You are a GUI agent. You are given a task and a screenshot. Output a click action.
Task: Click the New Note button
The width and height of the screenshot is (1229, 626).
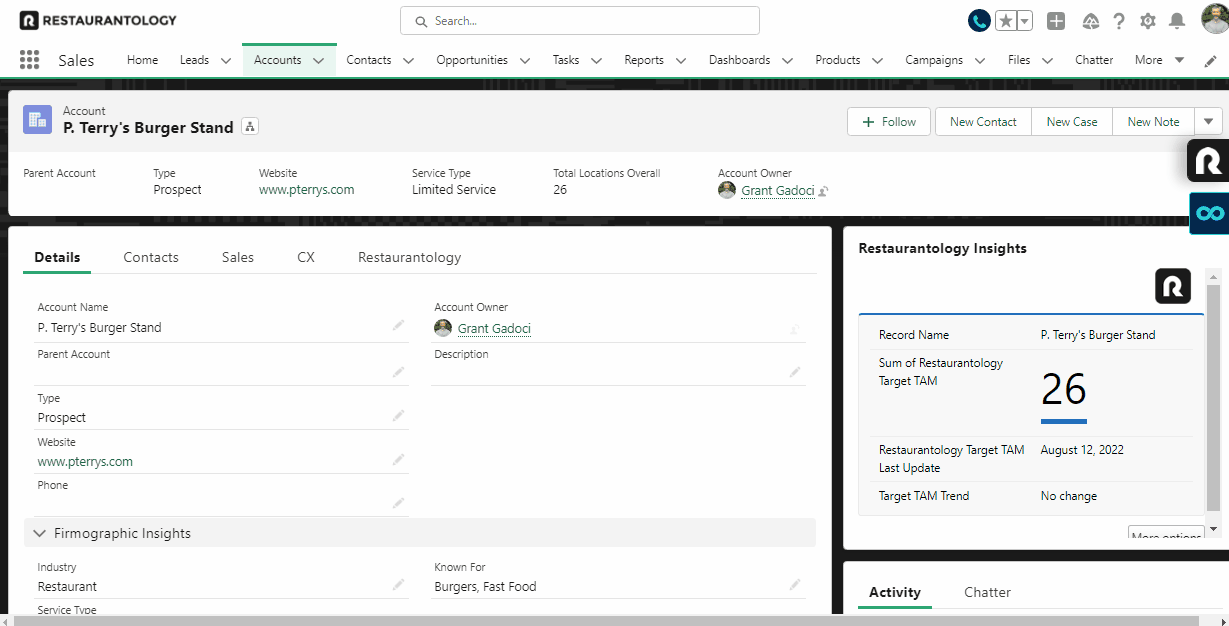[x=1153, y=121]
